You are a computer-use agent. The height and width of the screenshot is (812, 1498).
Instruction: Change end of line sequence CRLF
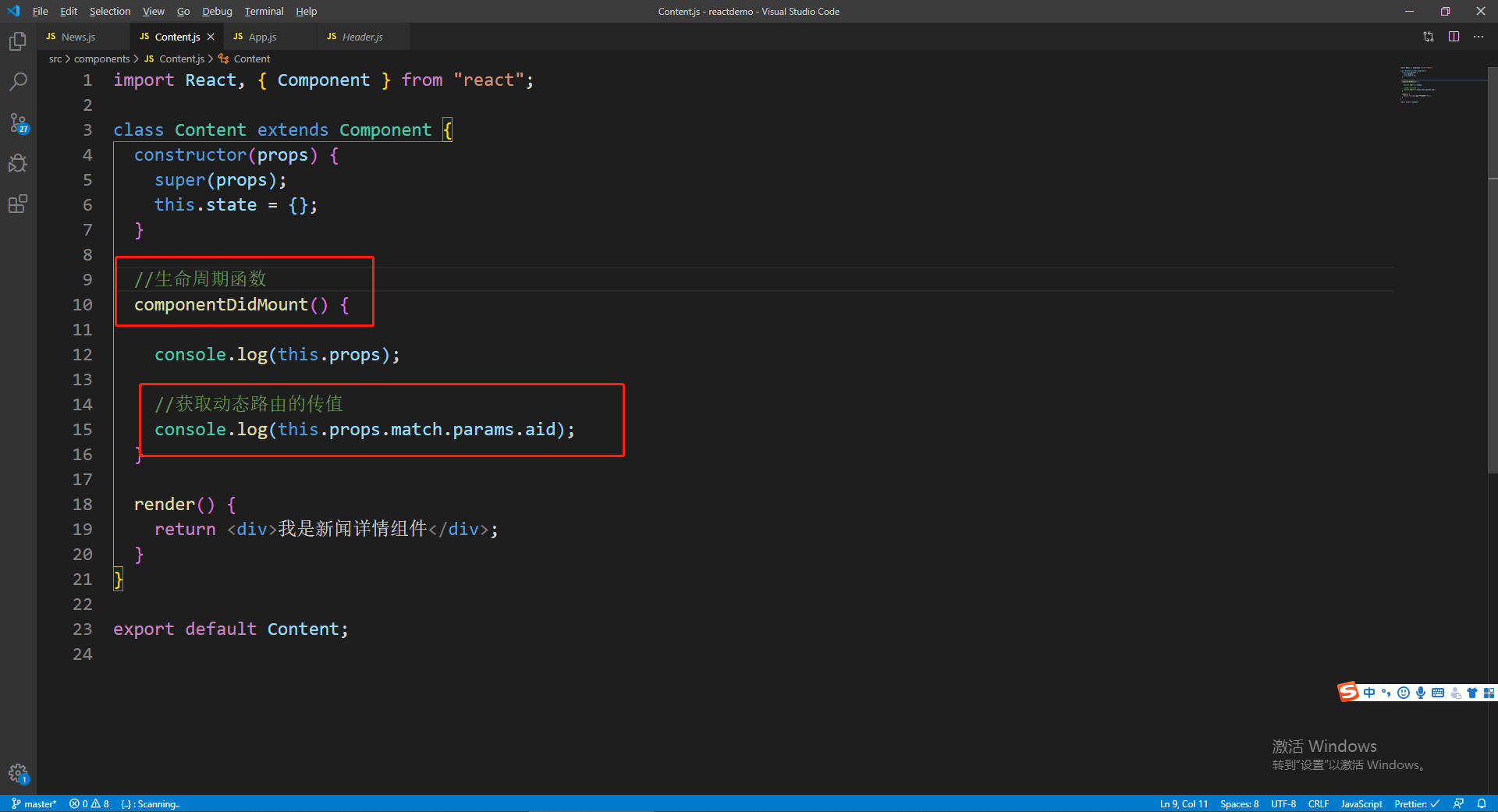point(1319,803)
